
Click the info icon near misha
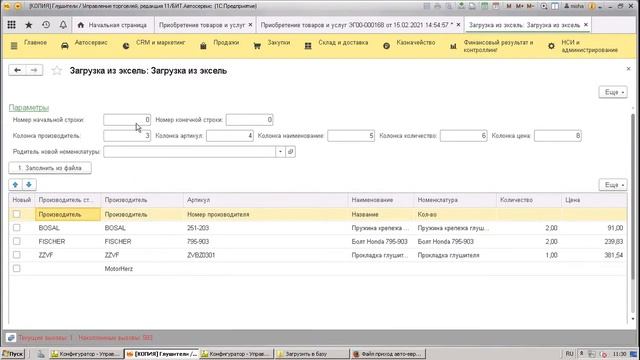coord(592,6)
